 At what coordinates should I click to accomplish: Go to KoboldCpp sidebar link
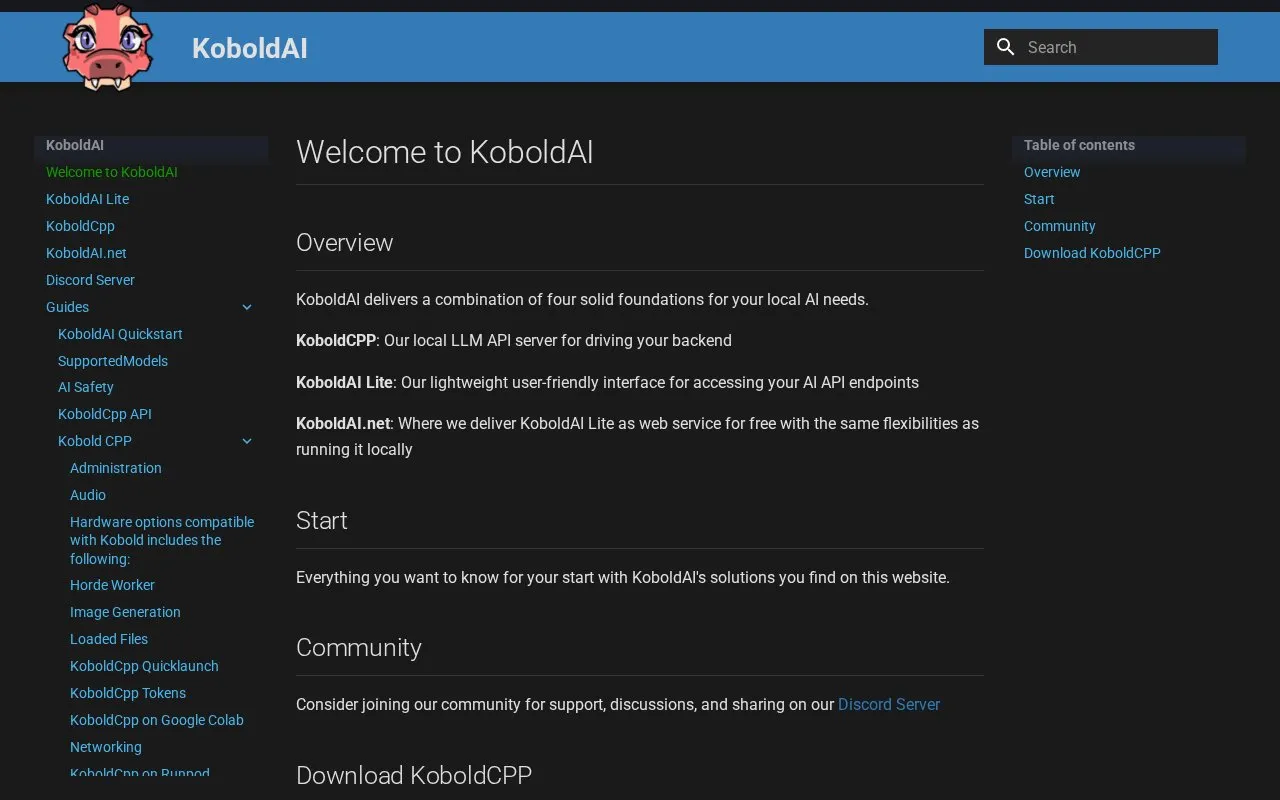(80, 226)
